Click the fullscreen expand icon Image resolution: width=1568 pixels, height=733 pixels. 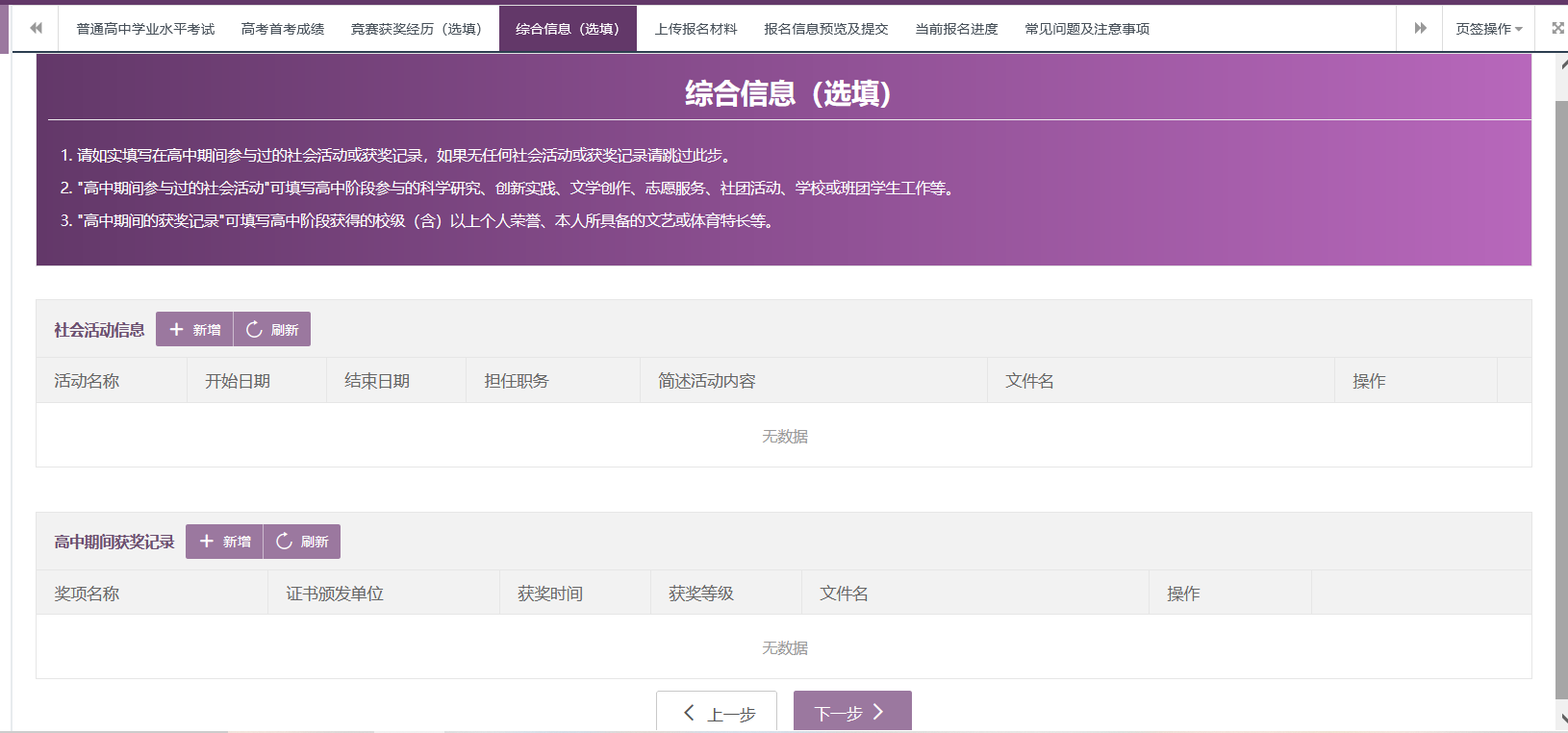[x=1557, y=29]
